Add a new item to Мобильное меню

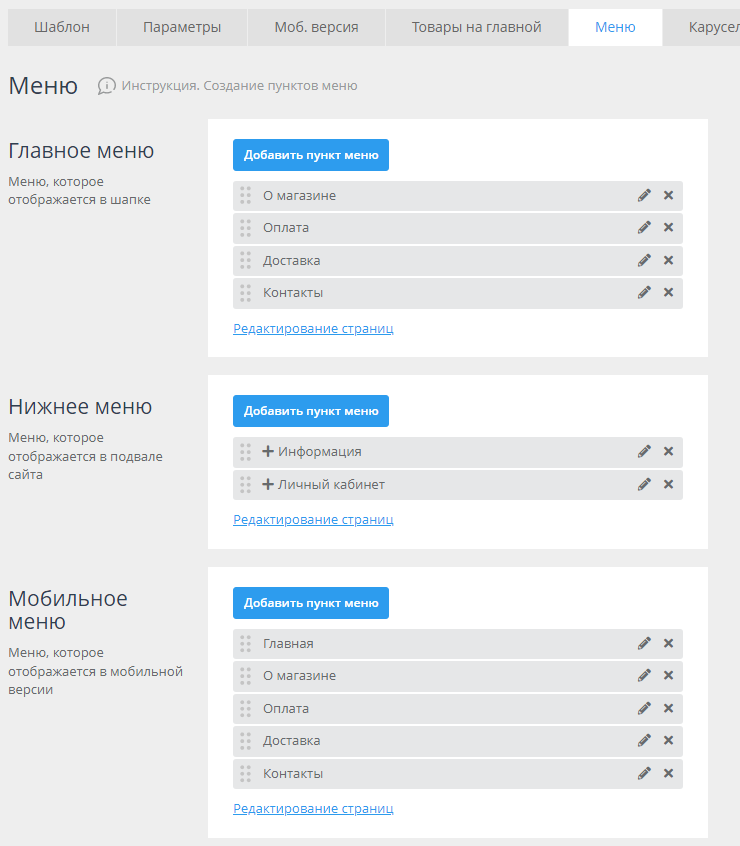311,603
